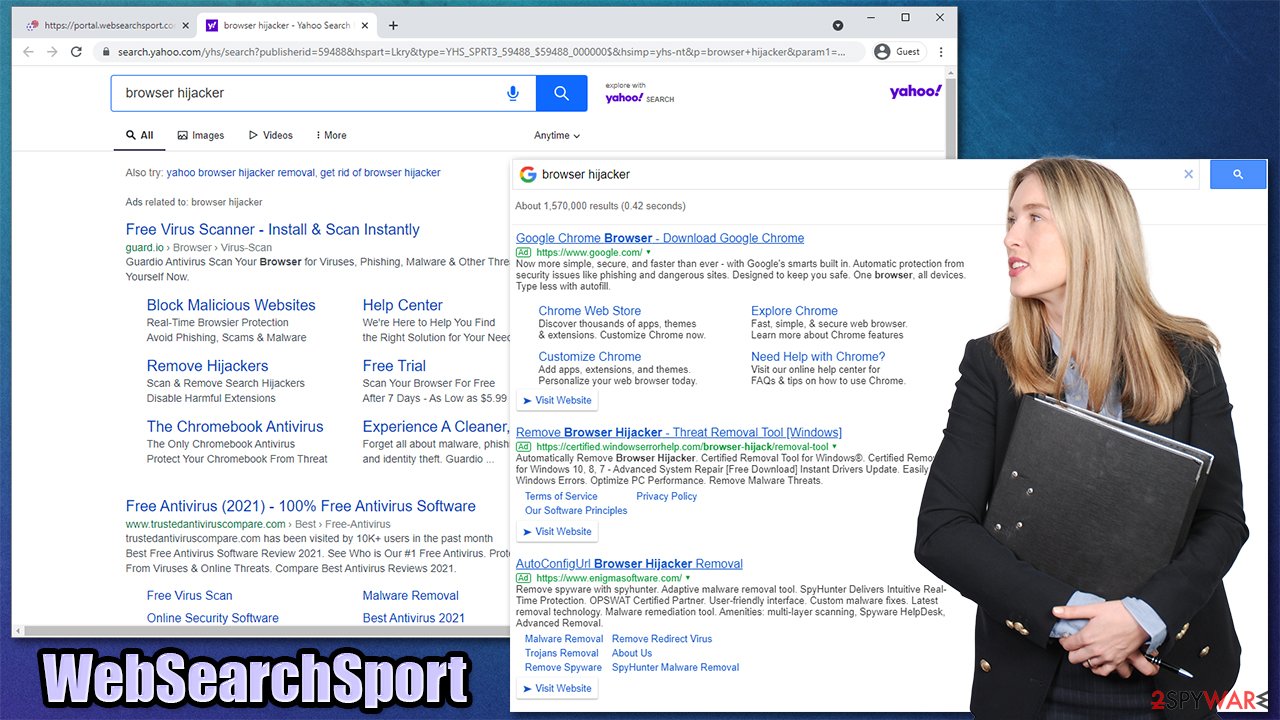1280x720 pixels.
Task: Open the About Us link
Action: 632,653
